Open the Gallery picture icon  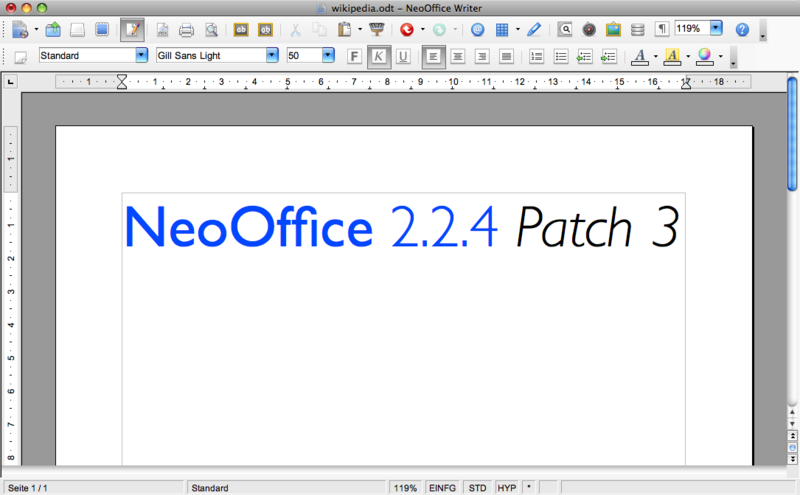(613, 30)
